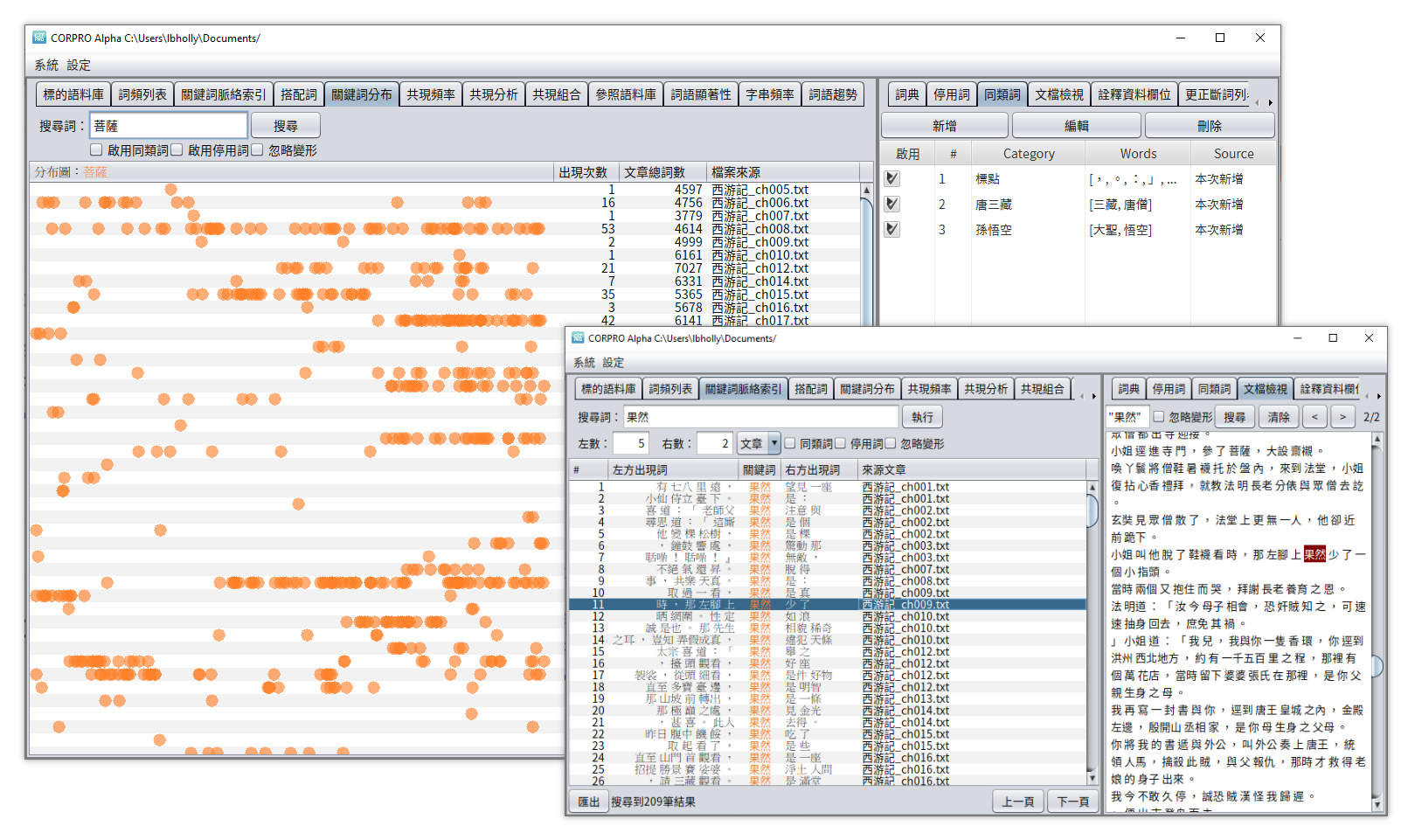Open the 系統 menu in the back window

tap(46, 65)
